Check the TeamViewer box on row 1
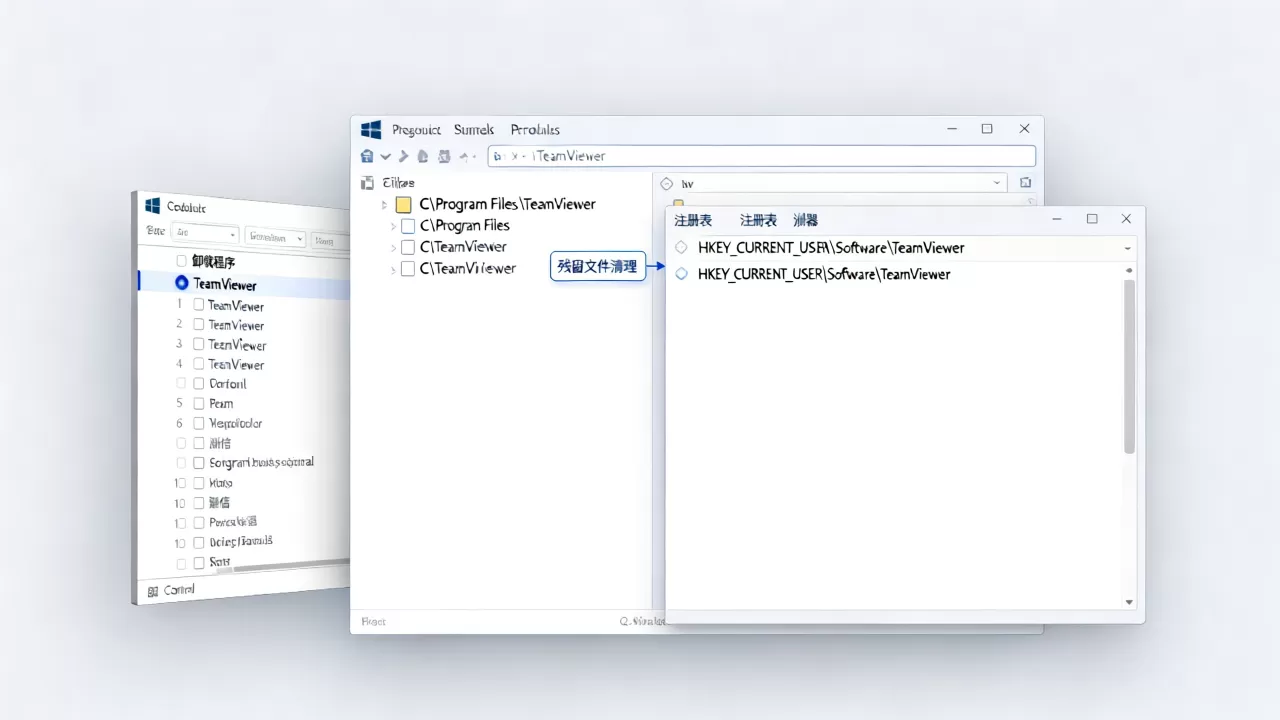1280x720 pixels. tap(199, 305)
